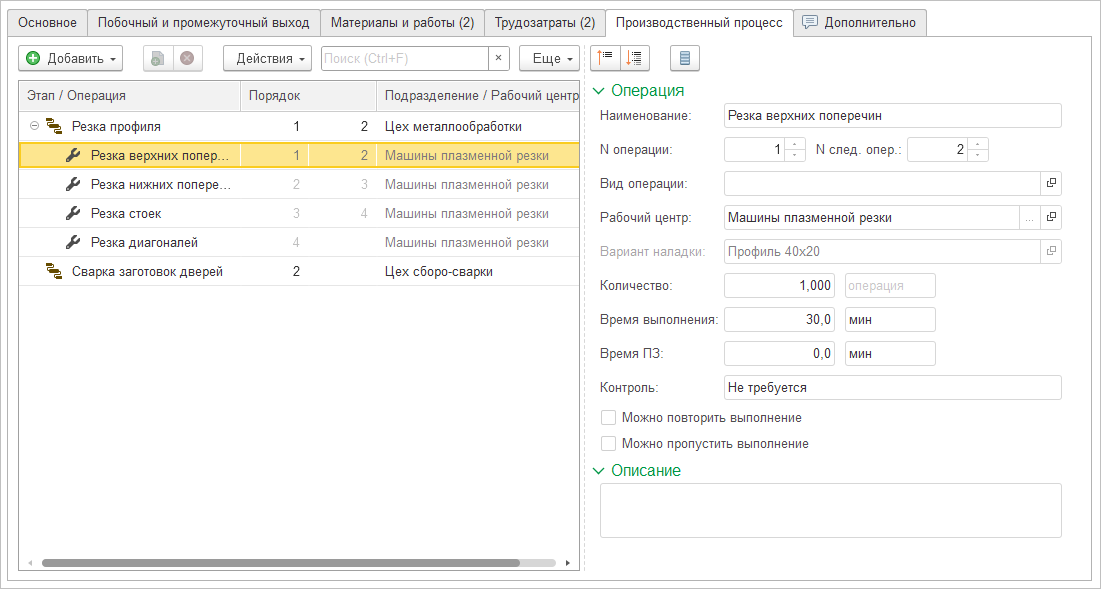Enable Можно повторить выполнение checkbox
Viewport: 1101px width, 589px height.
point(608,418)
